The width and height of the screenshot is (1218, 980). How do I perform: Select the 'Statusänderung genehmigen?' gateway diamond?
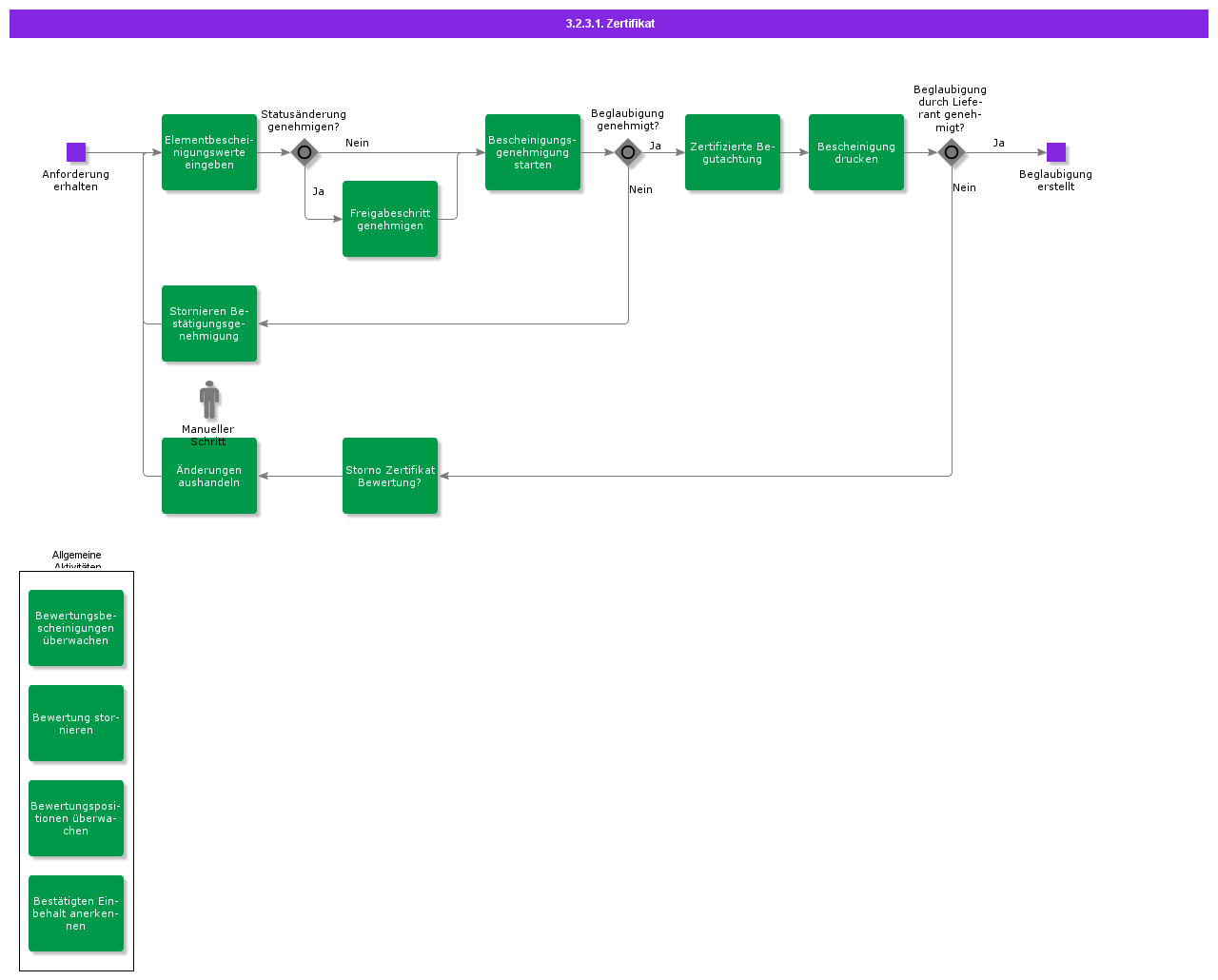click(x=304, y=152)
